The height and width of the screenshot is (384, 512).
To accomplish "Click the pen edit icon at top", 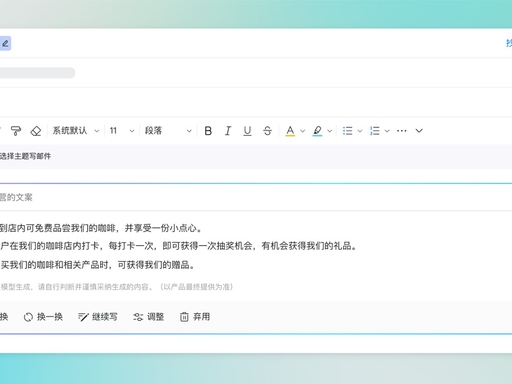I will coord(5,43).
